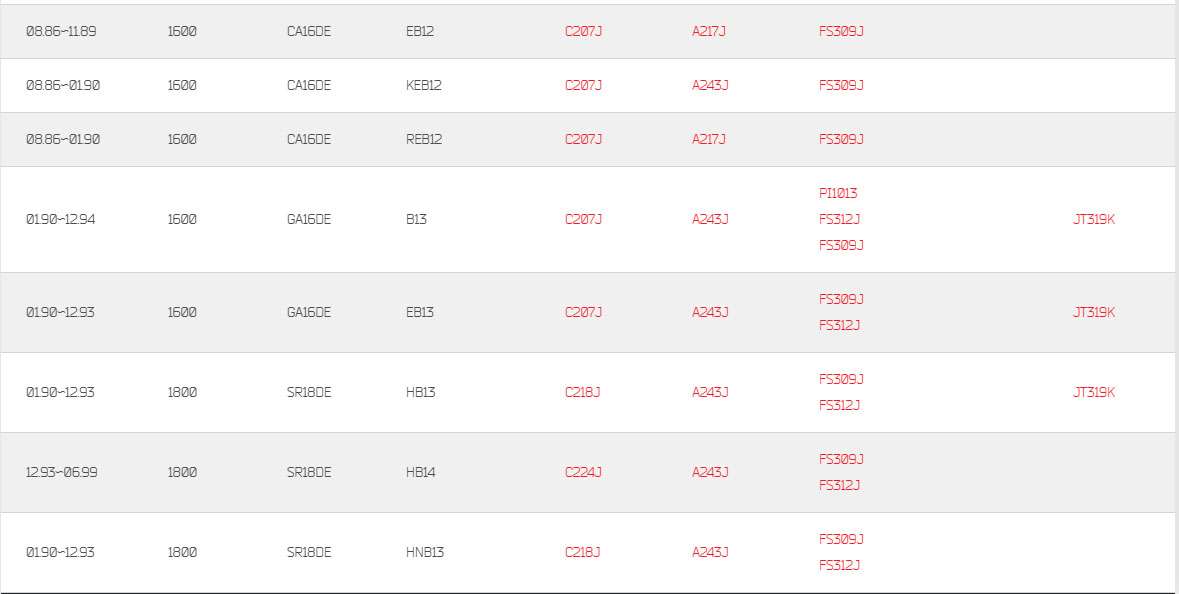The width and height of the screenshot is (1179, 594).
Task: Click C207J in the KEB12 row
Action: tap(583, 86)
